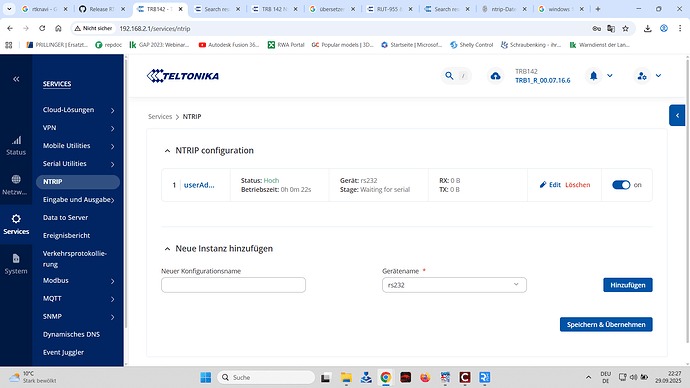
Task: Go back with the browser back arrow
Action: 10,28
